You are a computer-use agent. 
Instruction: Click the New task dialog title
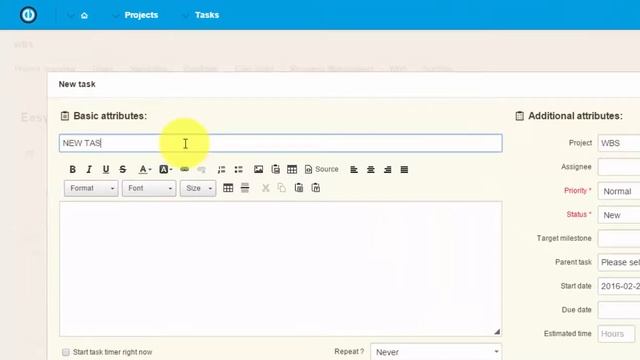point(77,84)
